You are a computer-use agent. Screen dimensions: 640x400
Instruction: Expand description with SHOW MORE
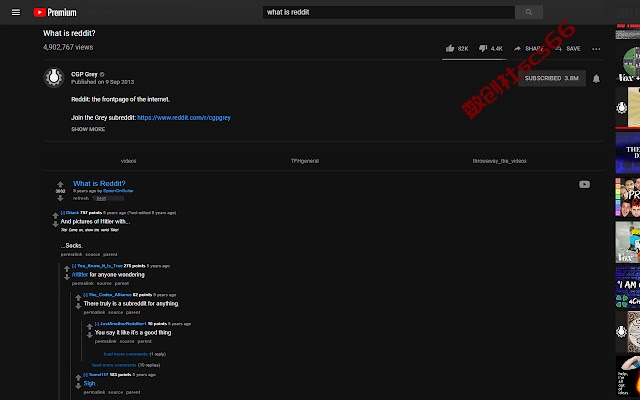[x=88, y=129]
